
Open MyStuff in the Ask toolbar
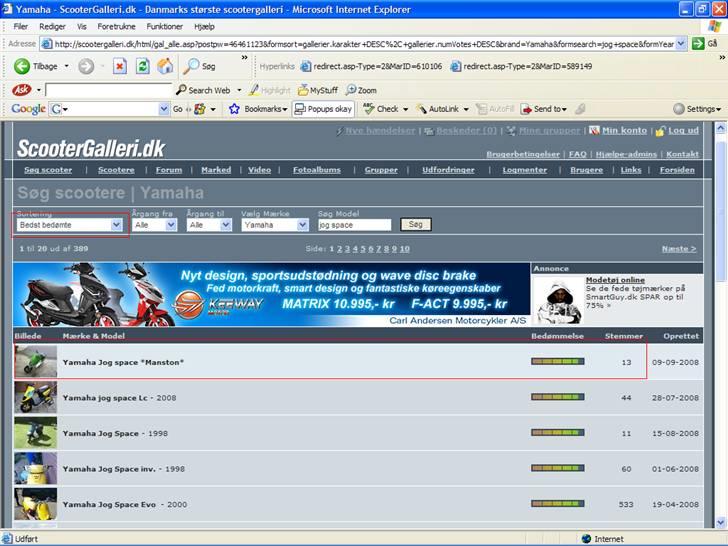click(317, 90)
